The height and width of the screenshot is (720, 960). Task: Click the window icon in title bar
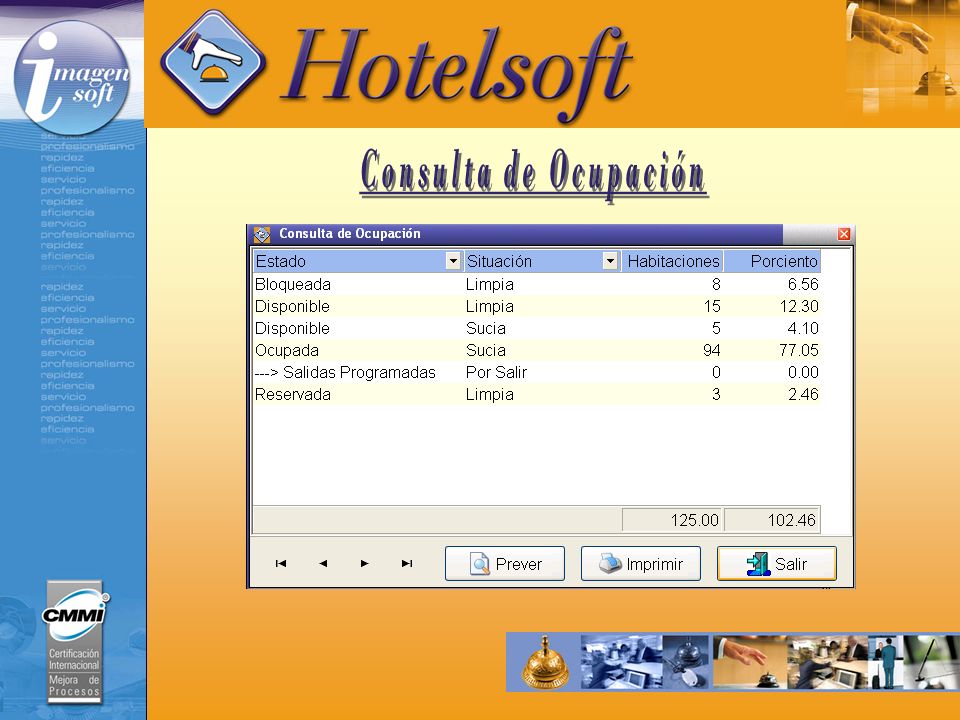(x=262, y=234)
